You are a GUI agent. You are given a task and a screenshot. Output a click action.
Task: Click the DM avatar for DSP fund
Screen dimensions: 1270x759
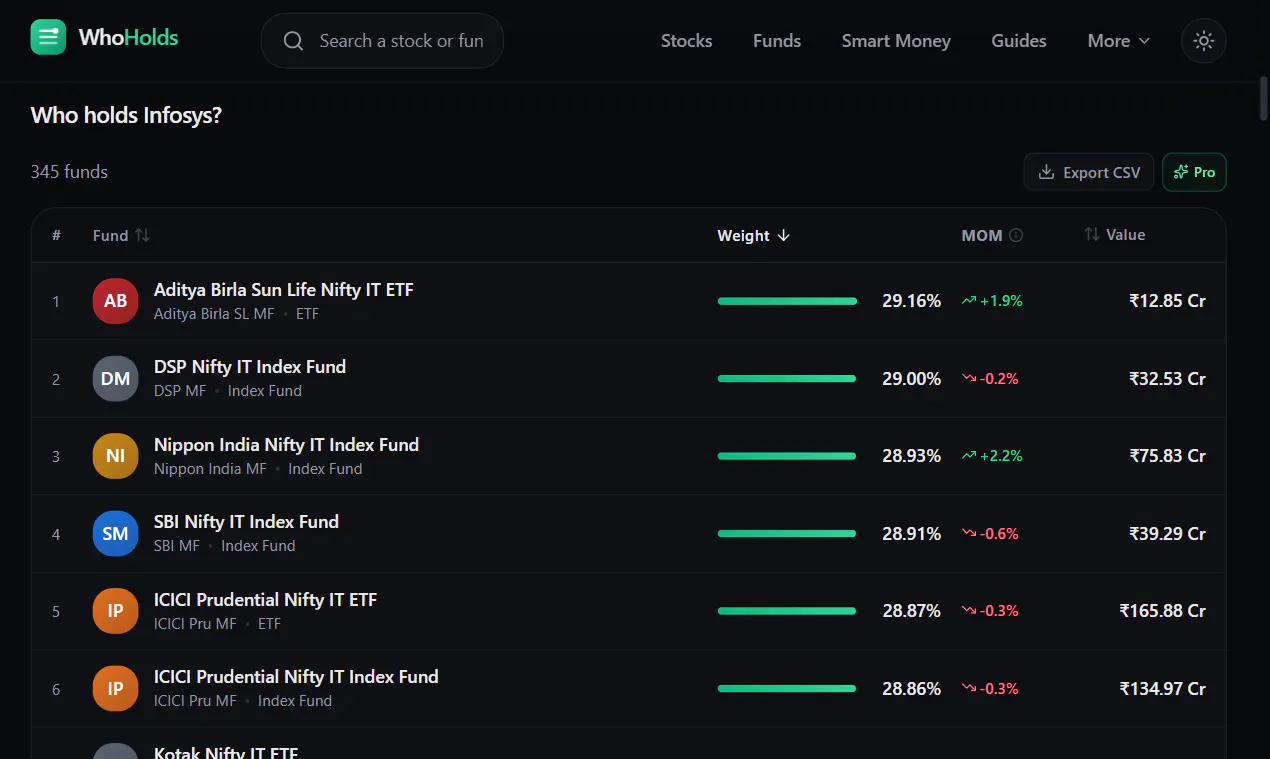[x=116, y=379]
